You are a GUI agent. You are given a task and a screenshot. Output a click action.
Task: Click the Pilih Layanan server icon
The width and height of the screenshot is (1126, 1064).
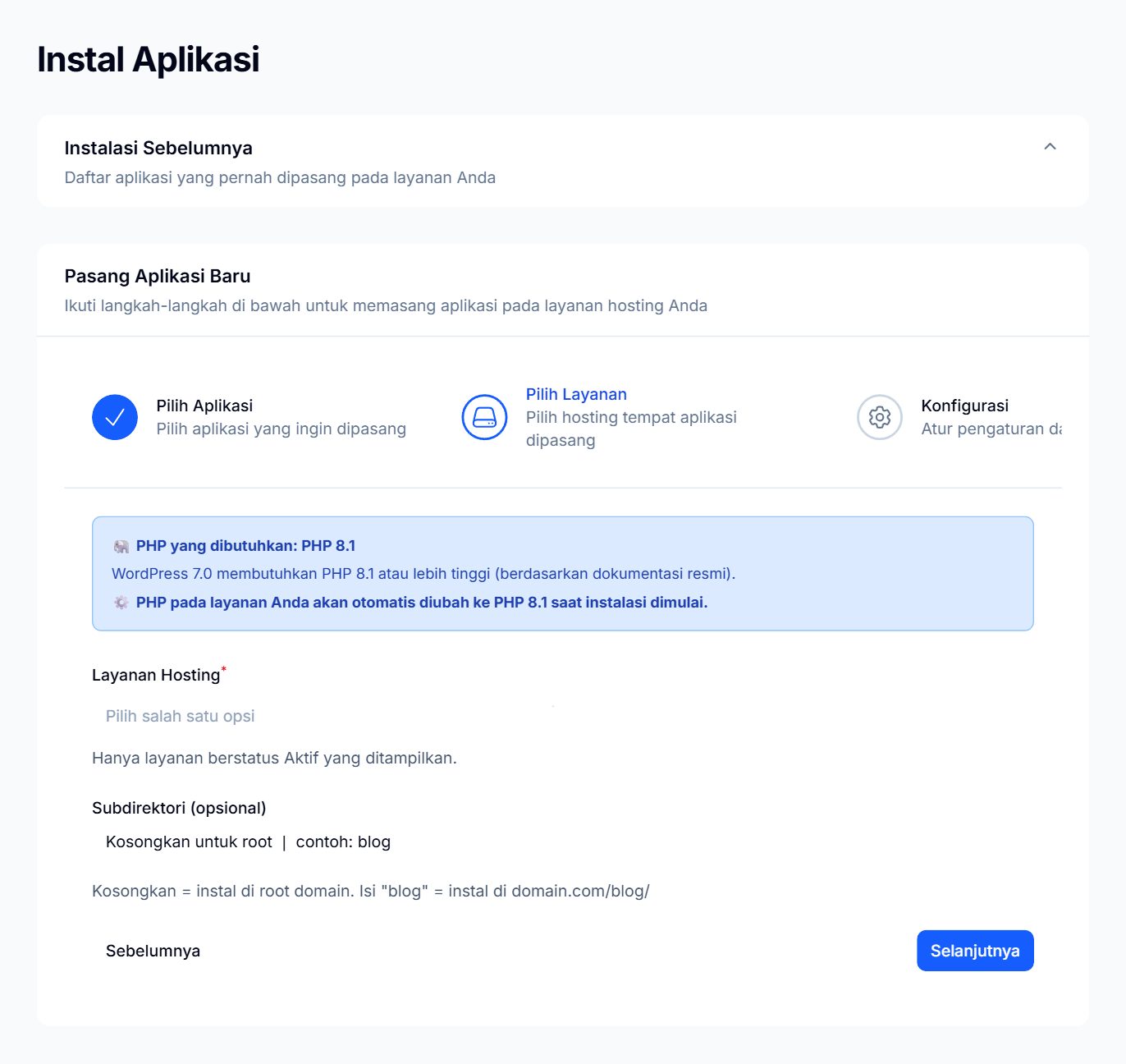pos(484,417)
